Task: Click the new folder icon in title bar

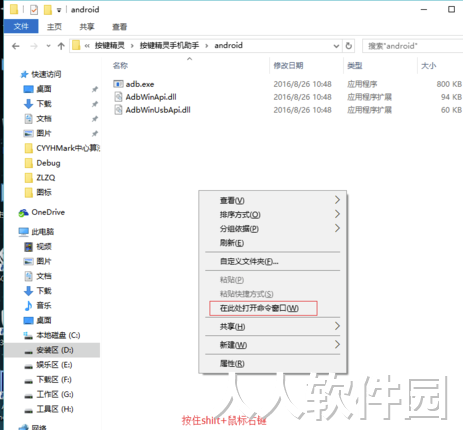Action: point(48,10)
